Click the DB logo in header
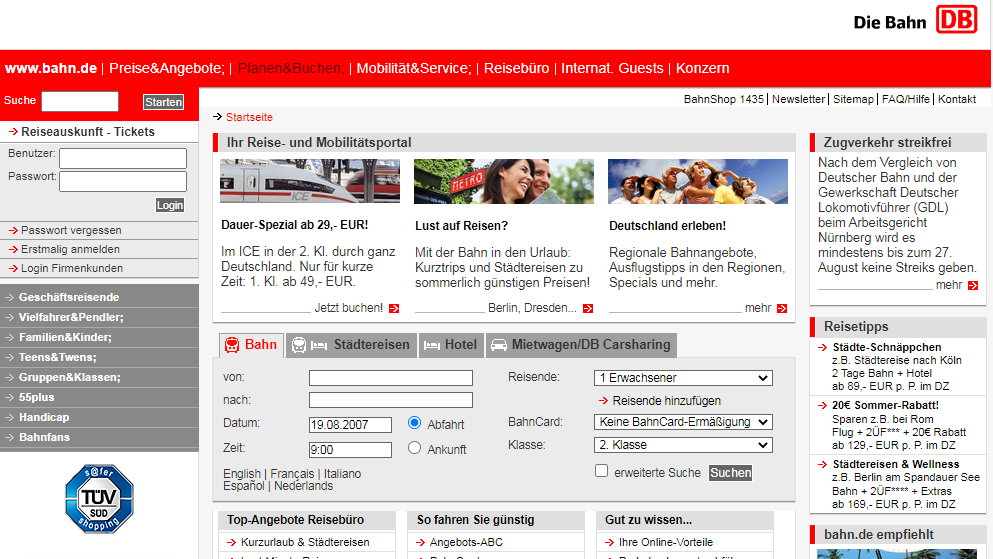This screenshot has width=993, height=559. tap(957, 20)
